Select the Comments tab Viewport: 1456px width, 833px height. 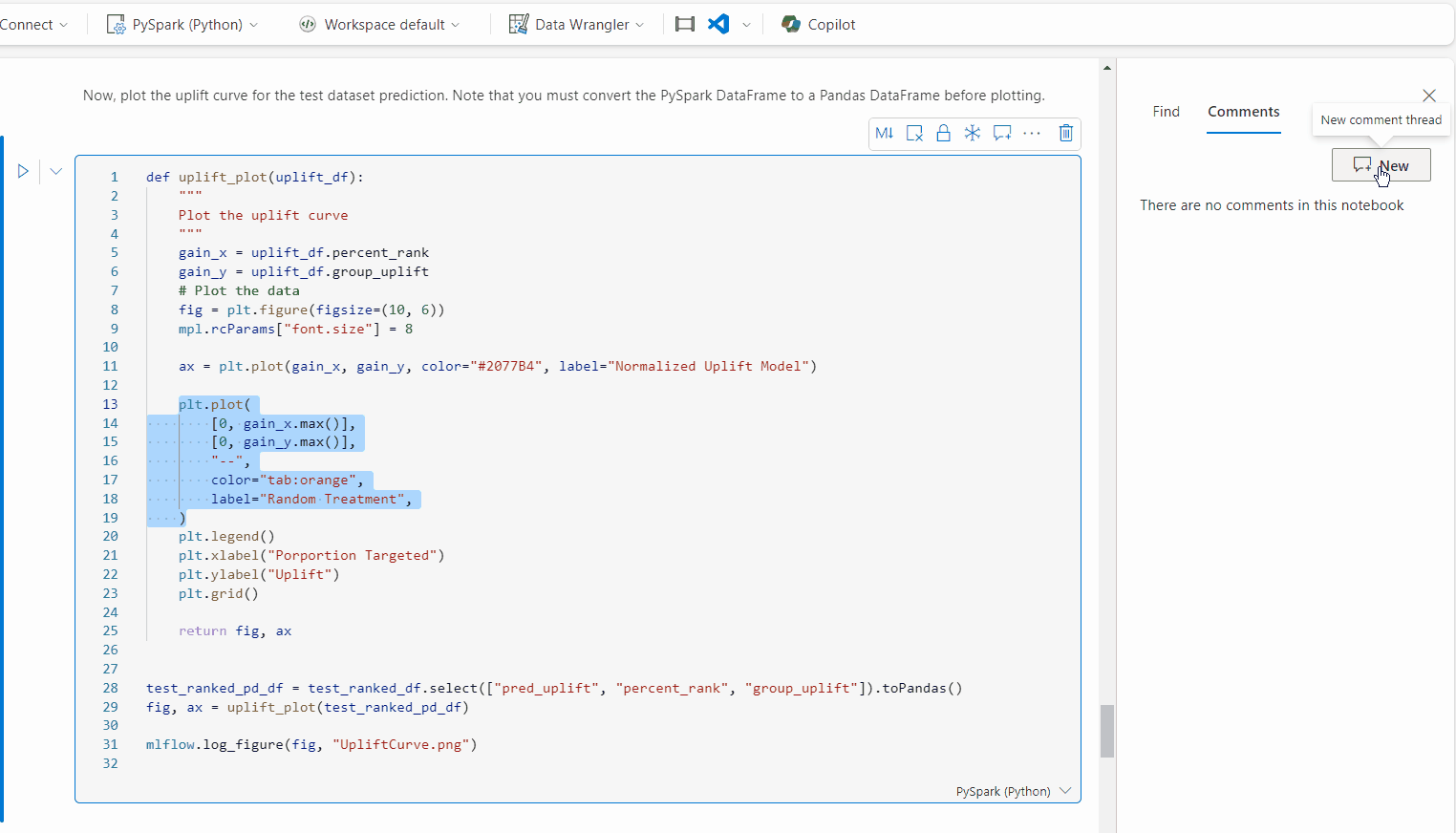[x=1243, y=112]
